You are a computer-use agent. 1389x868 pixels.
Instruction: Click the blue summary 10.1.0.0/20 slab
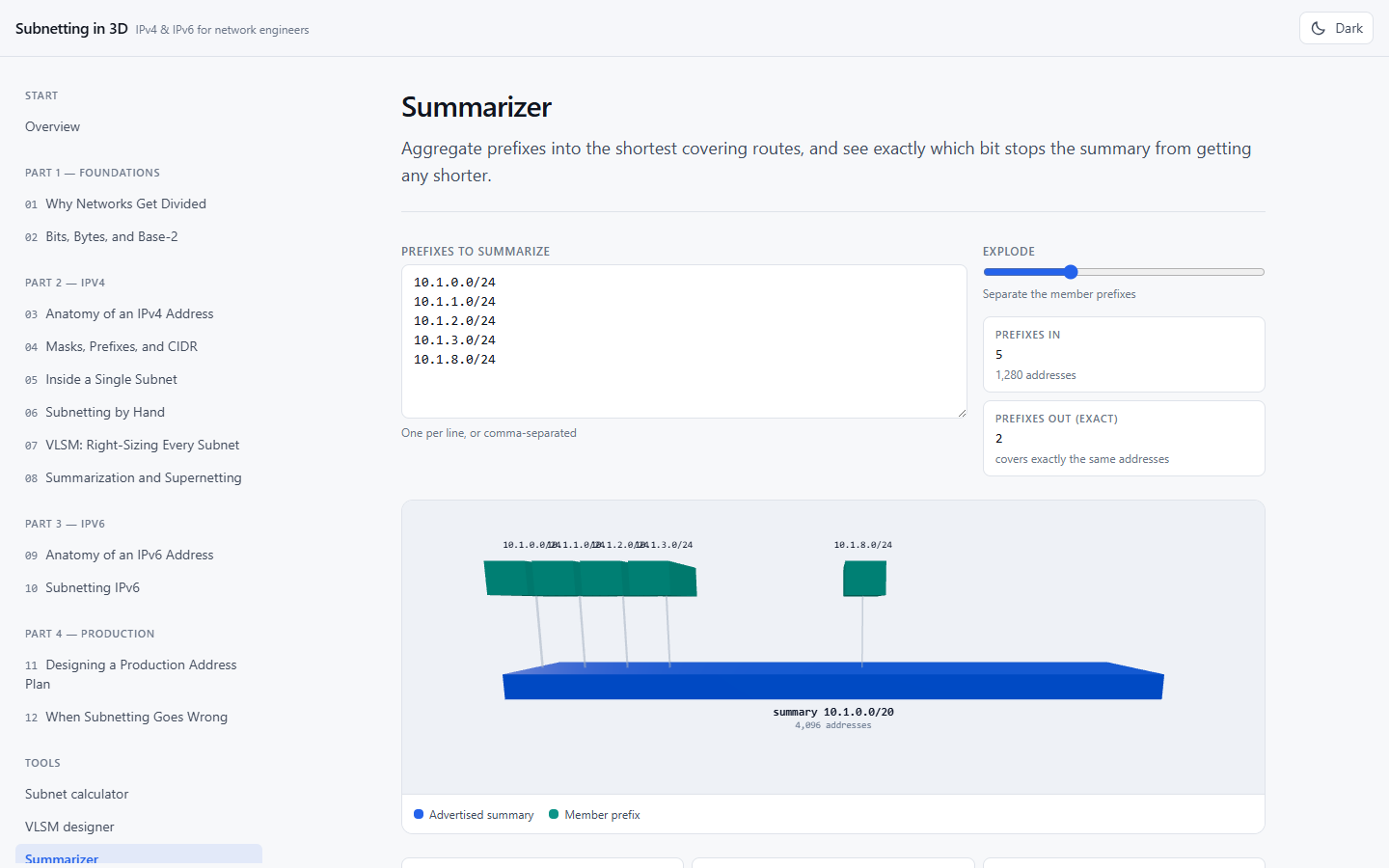833,681
